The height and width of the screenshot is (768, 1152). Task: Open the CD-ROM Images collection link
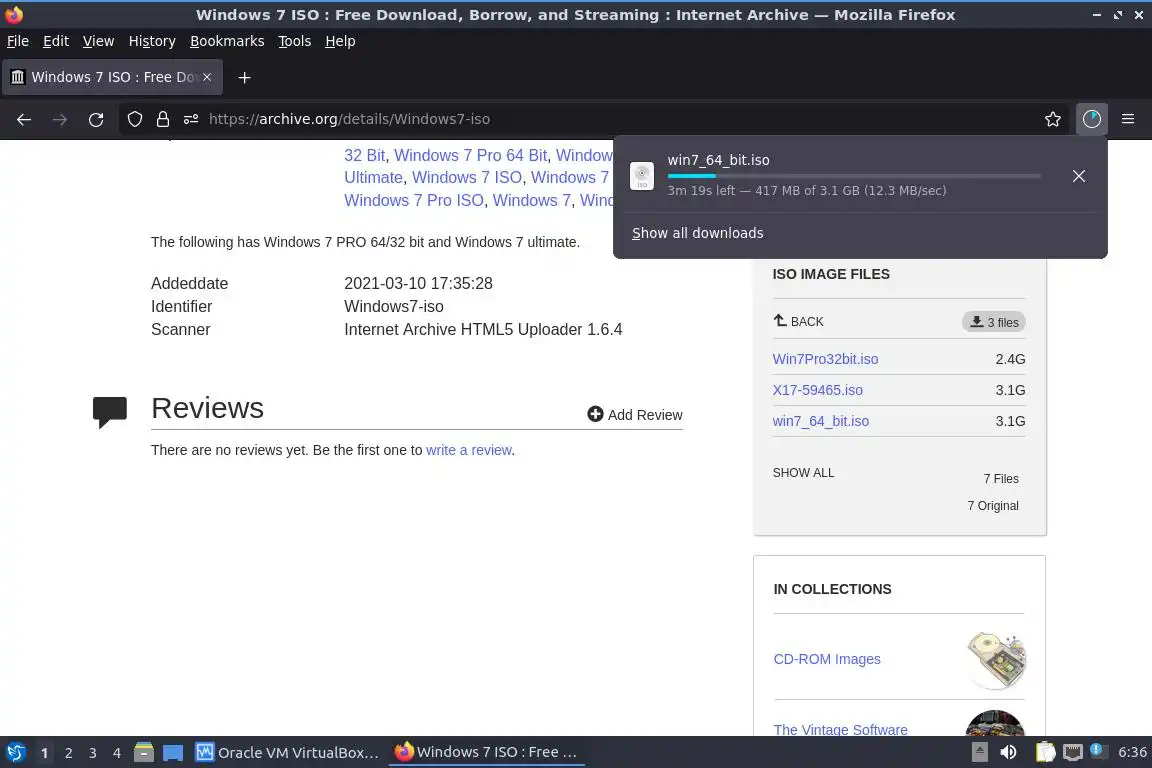pyautogui.click(x=827, y=659)
